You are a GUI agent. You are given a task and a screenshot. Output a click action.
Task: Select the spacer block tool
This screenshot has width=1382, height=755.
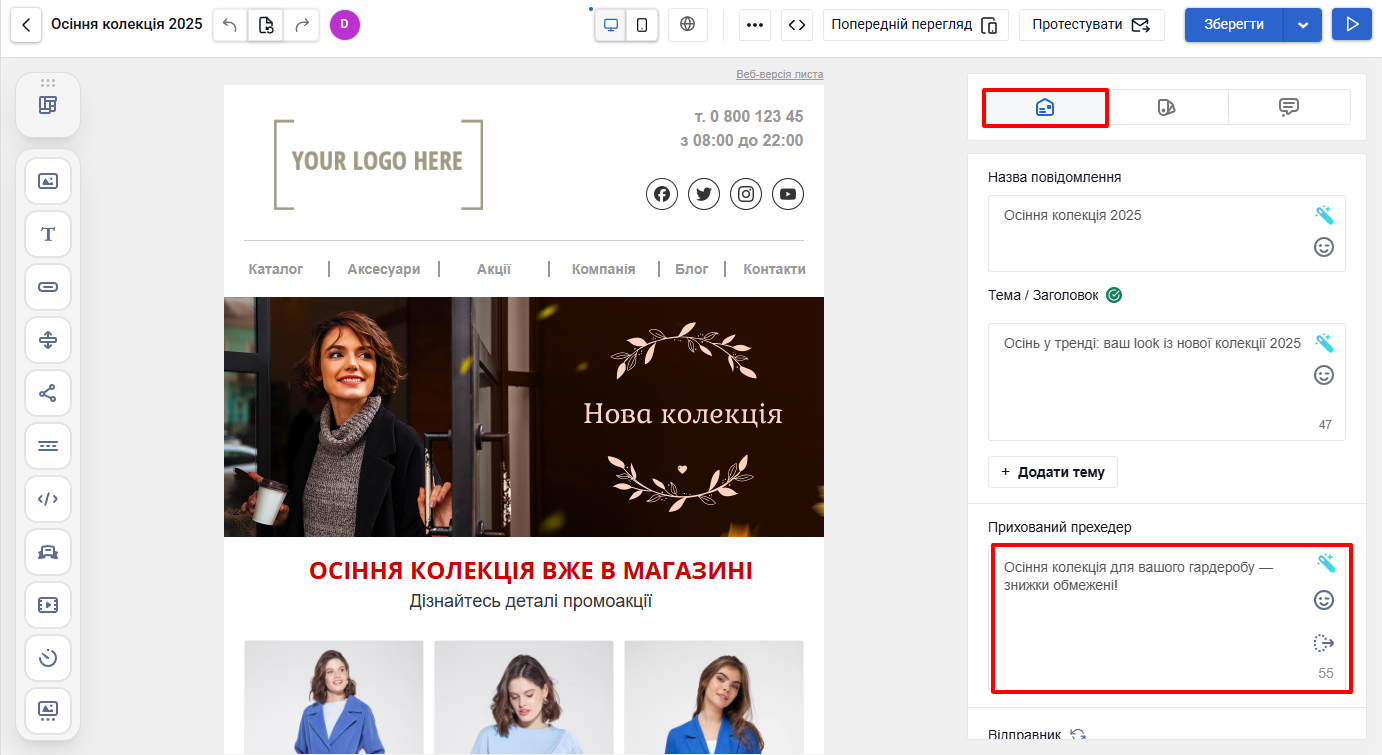click(48, 340)
